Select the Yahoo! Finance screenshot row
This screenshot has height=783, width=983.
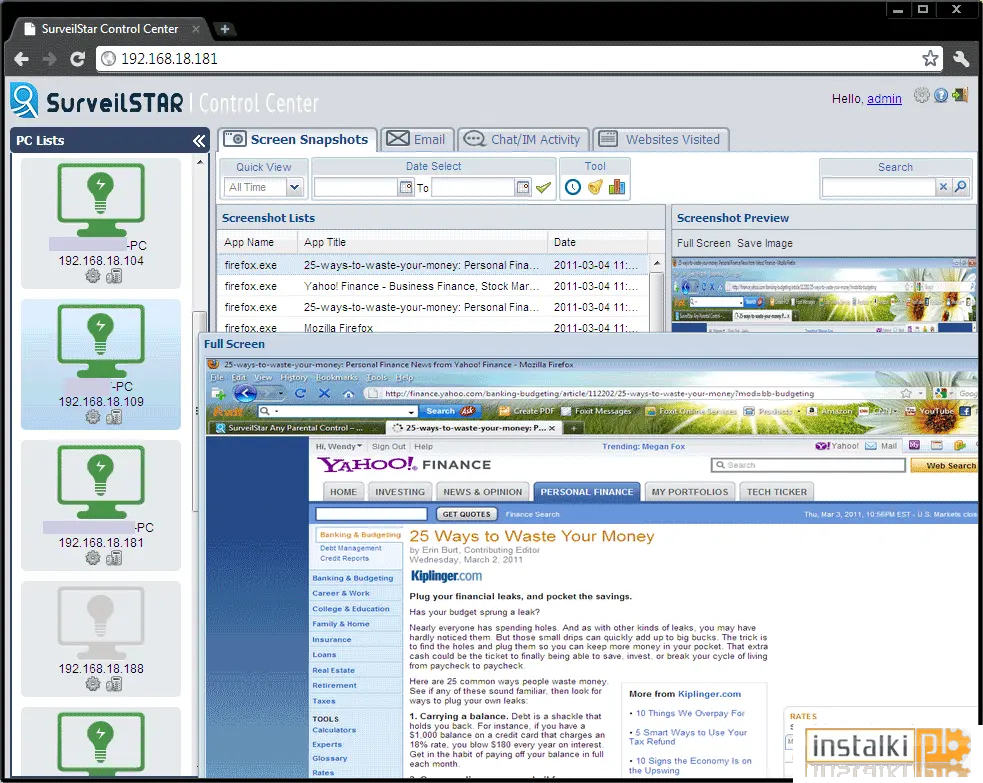coord(433,286)
